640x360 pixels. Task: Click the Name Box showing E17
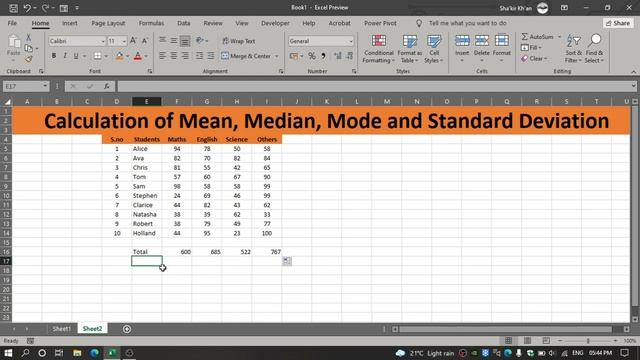point(25,86)
